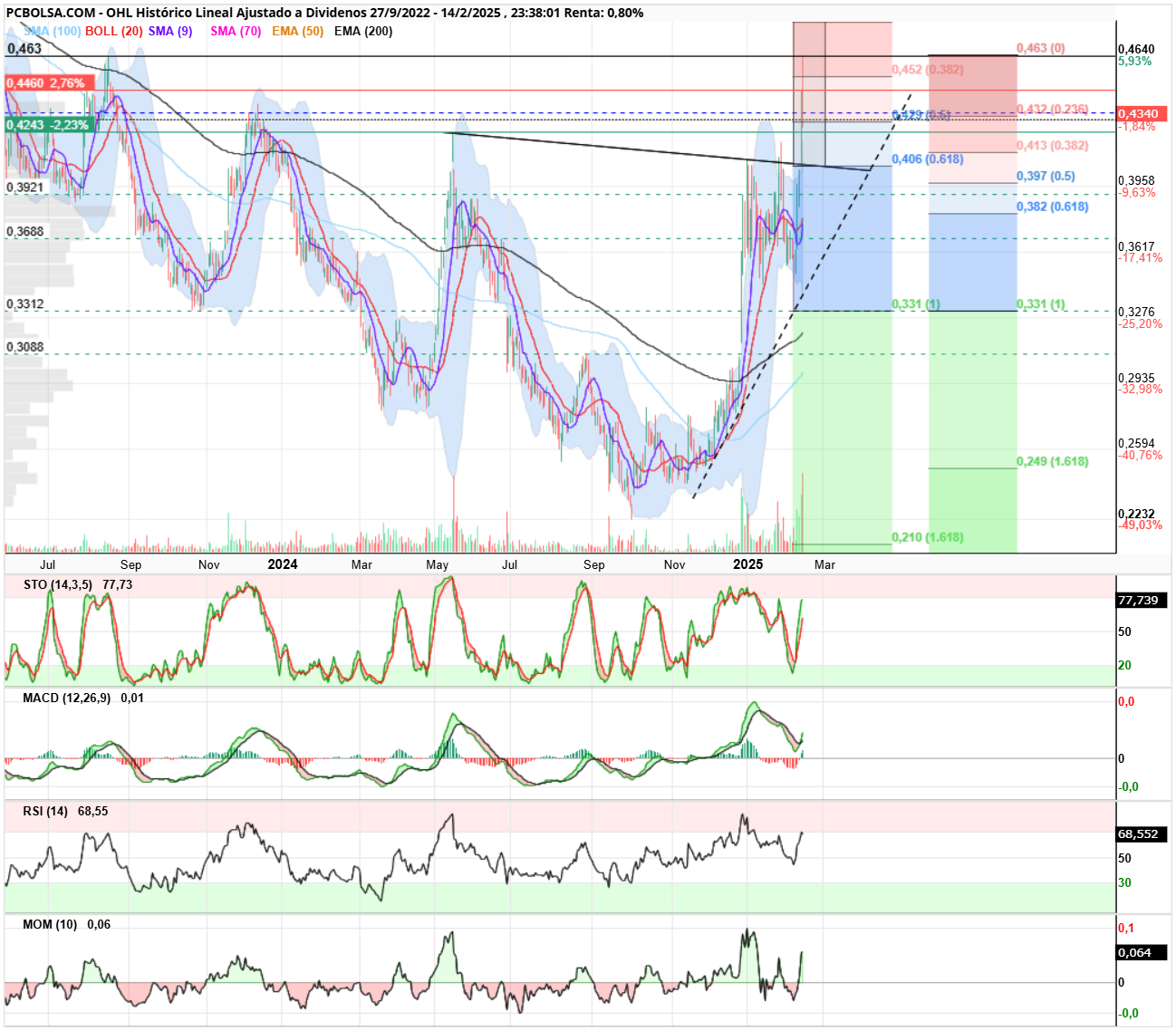Click the 0,2594 price axis value
Viewport: 1176px width, 1031px height.
(x=1136, y=443)
